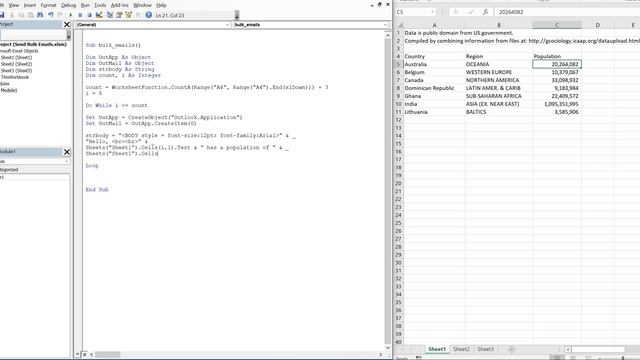Select Sheet1 (Sheet1) in project tree
640x360 pixels.
pyautogui.click(x=16, y=58)
